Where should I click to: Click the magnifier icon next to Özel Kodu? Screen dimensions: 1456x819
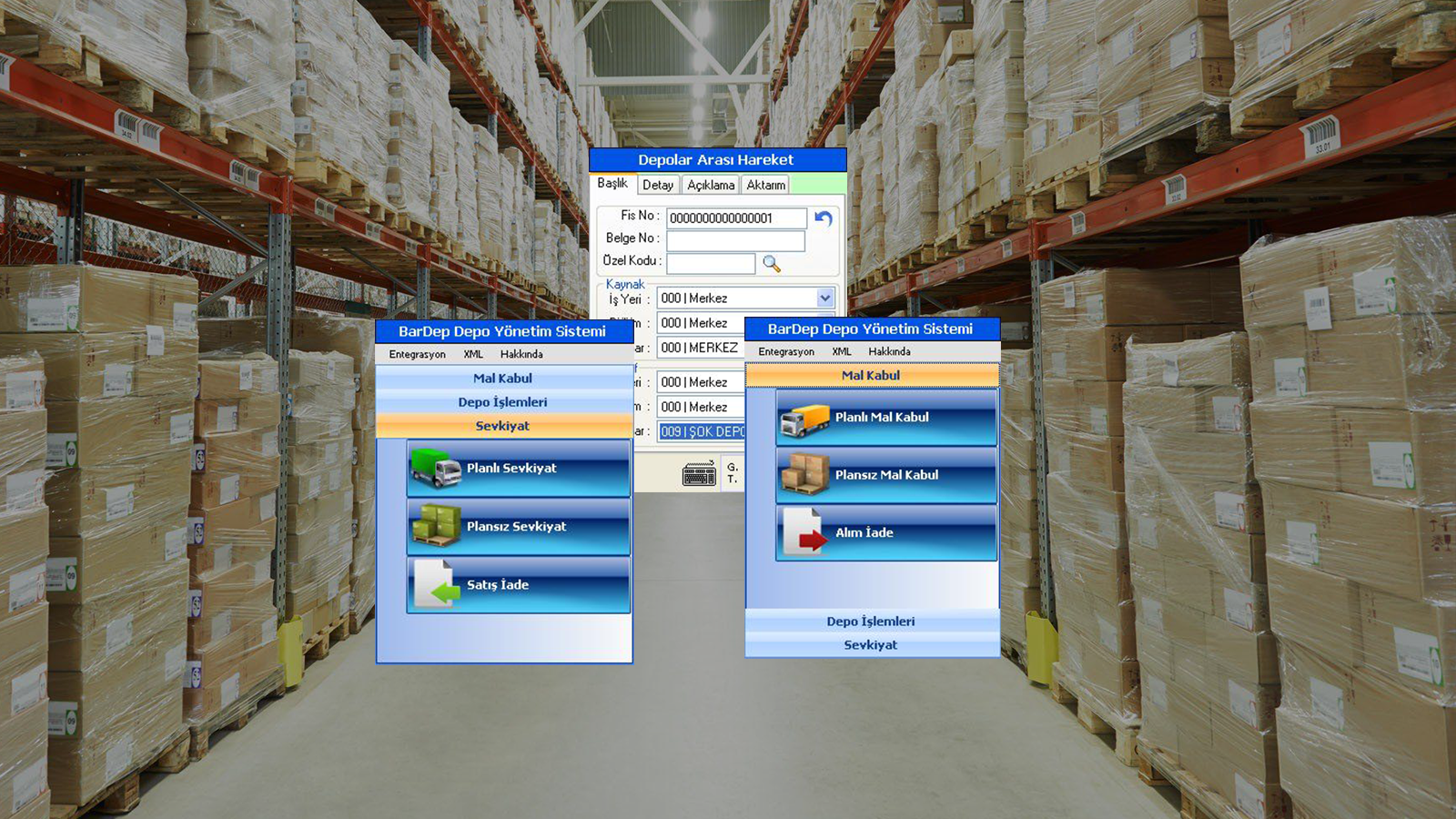pos(772,264)
